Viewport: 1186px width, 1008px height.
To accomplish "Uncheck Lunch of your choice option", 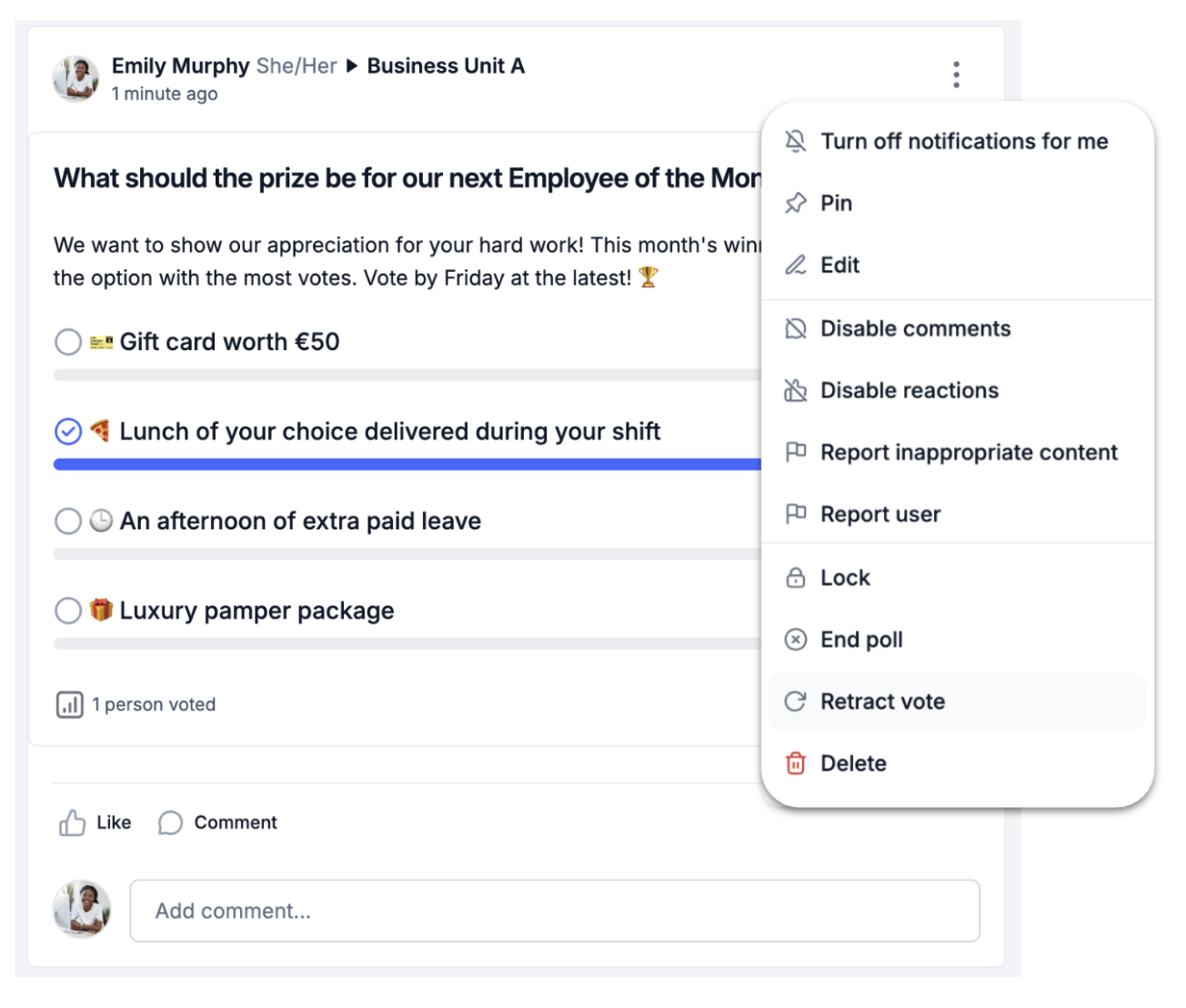I will [68, 431].
